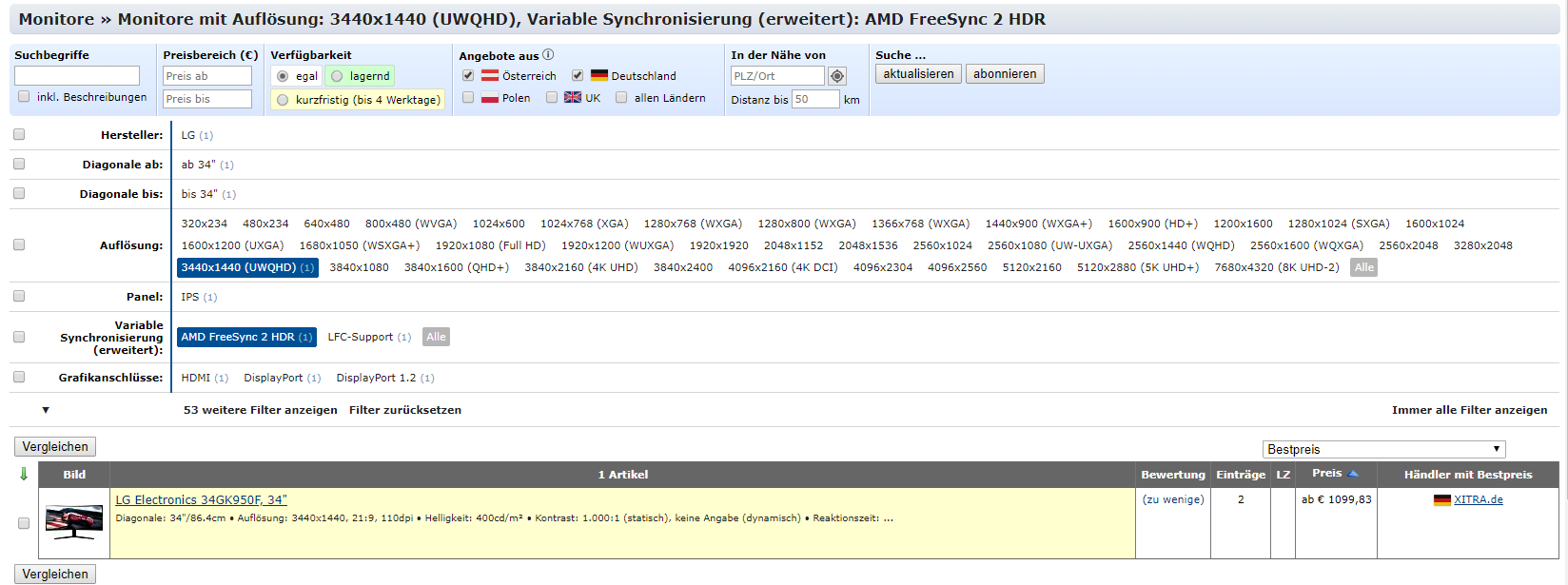Click the Preis ab input field

[207, 76]
